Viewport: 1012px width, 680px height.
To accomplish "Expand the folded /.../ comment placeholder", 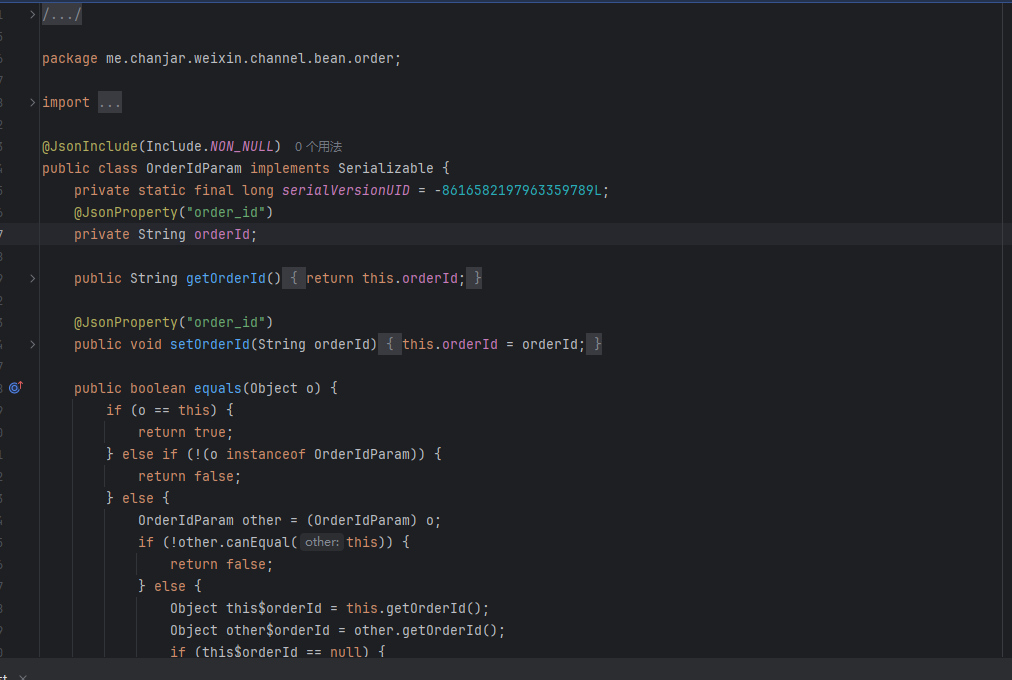I will [62, 14].
